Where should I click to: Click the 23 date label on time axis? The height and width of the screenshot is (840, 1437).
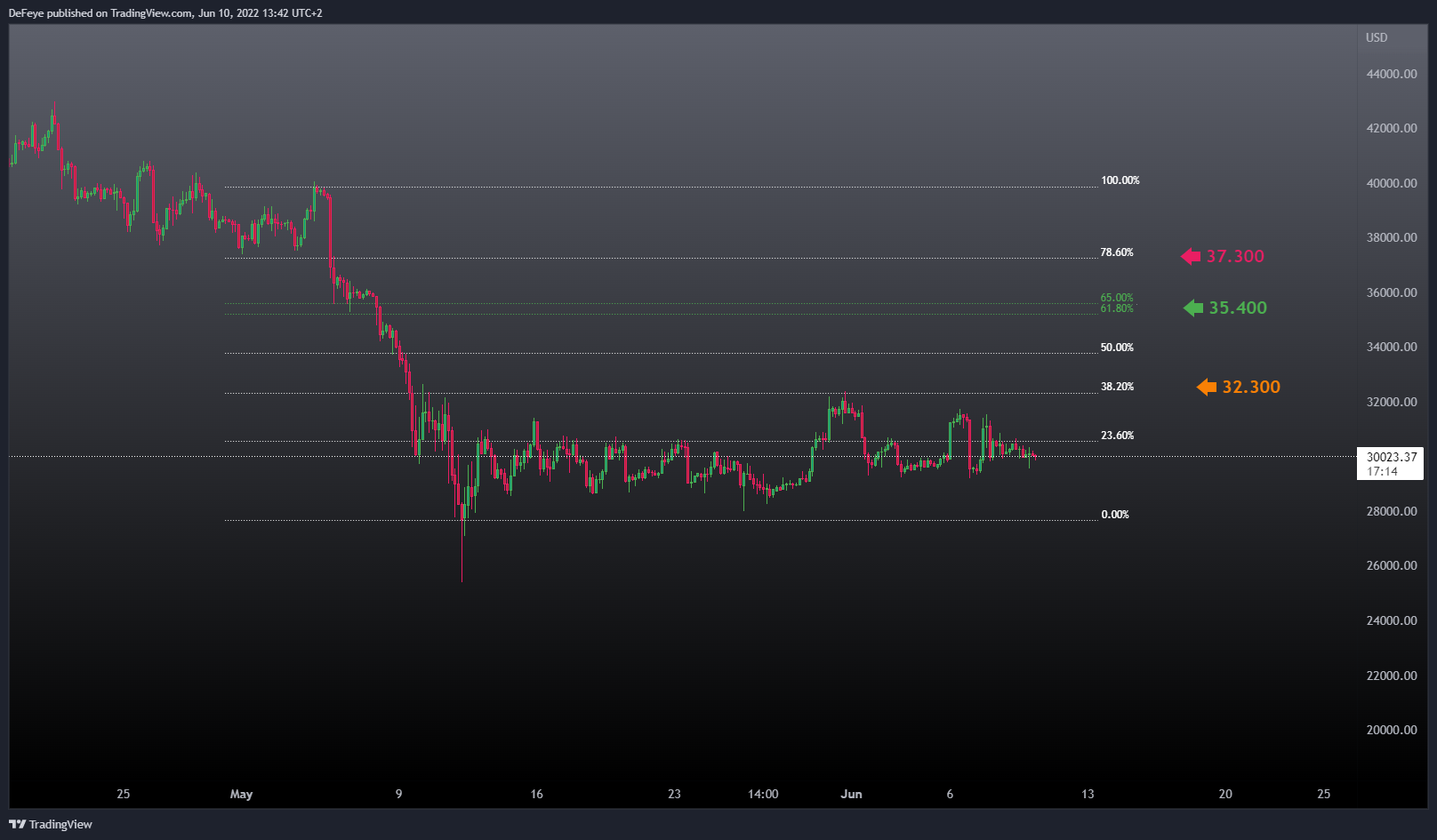point(674,794)
